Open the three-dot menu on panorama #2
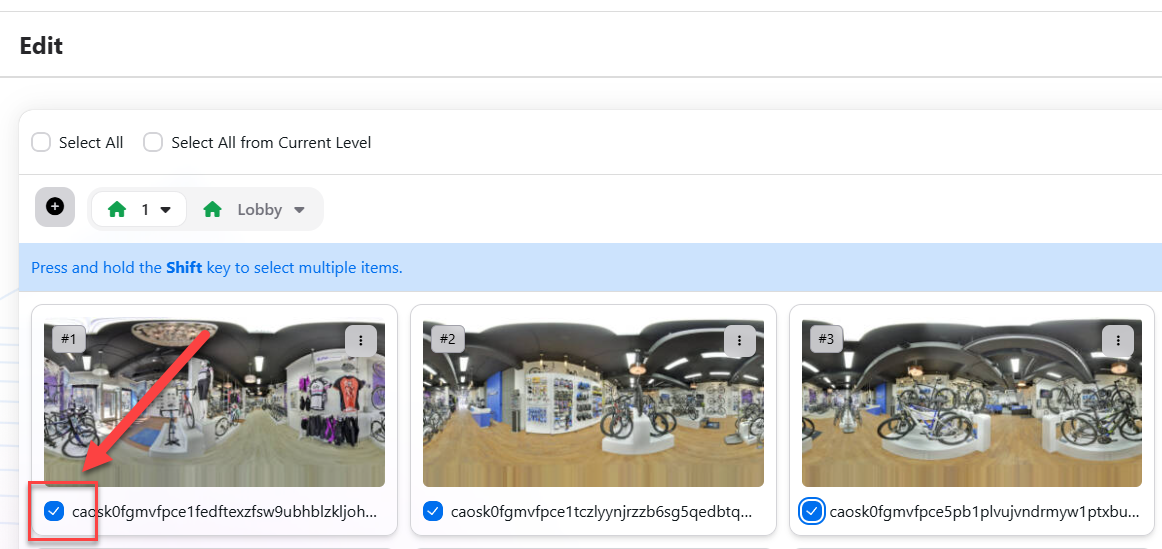 (739, 341)
